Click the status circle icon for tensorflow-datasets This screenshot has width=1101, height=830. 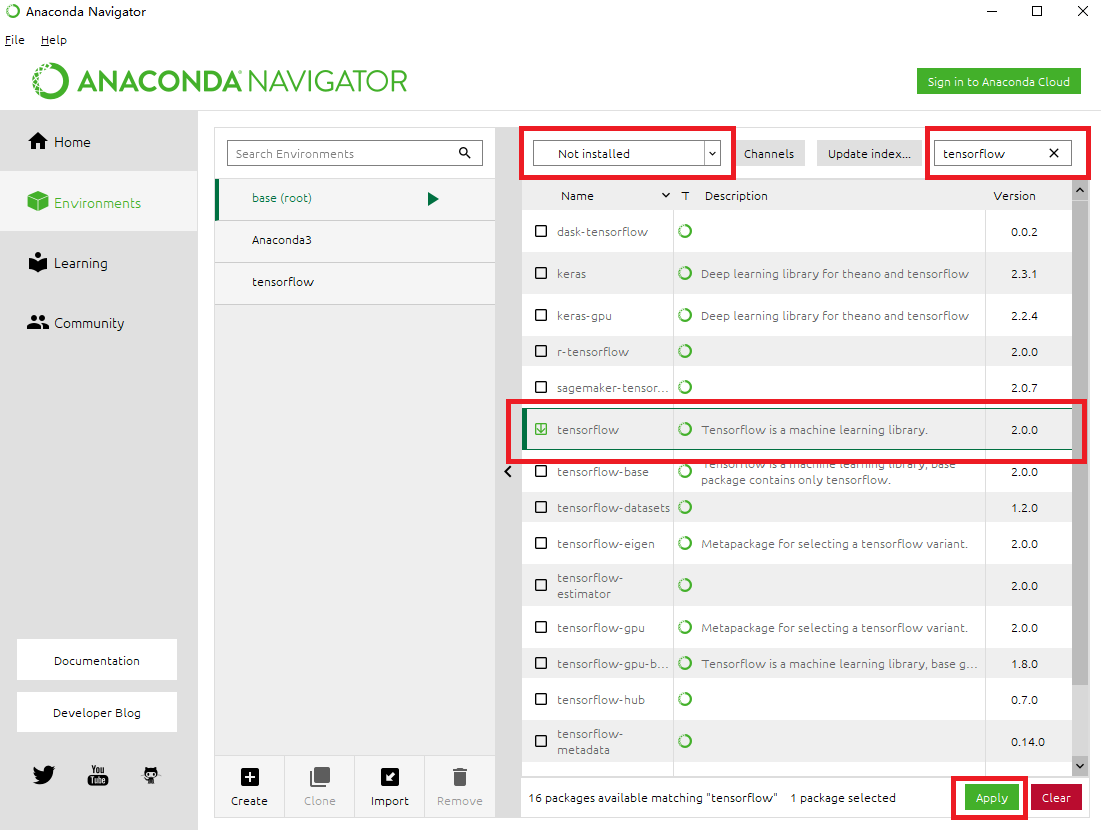685,507
